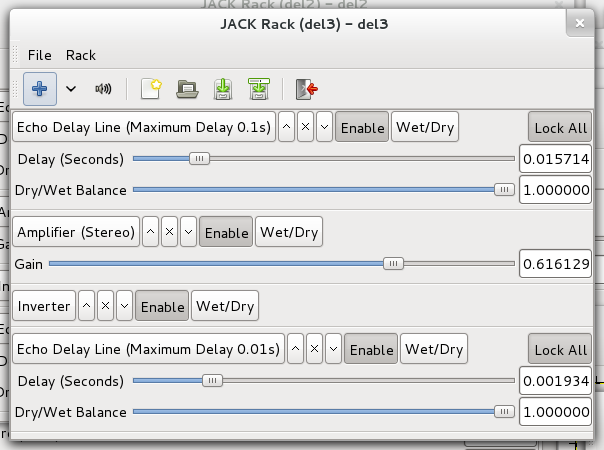Move the Inverter plugin down
This screenshot has width=604, height=450.
pos(124,306)
